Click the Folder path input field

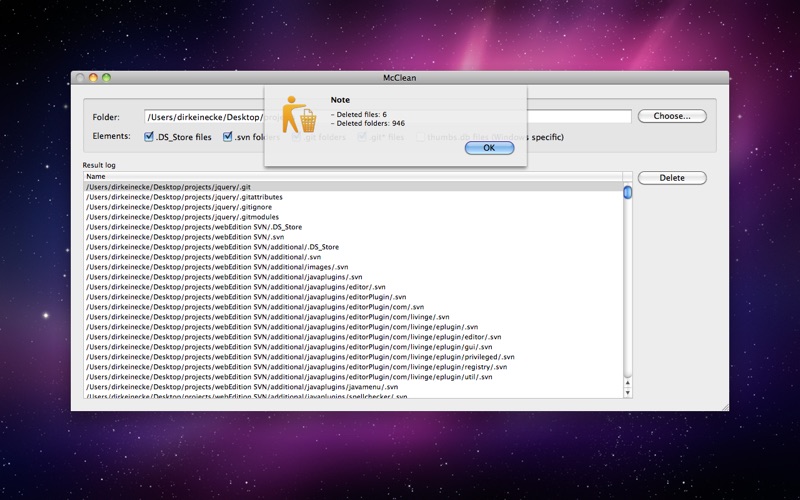point(388,116)
